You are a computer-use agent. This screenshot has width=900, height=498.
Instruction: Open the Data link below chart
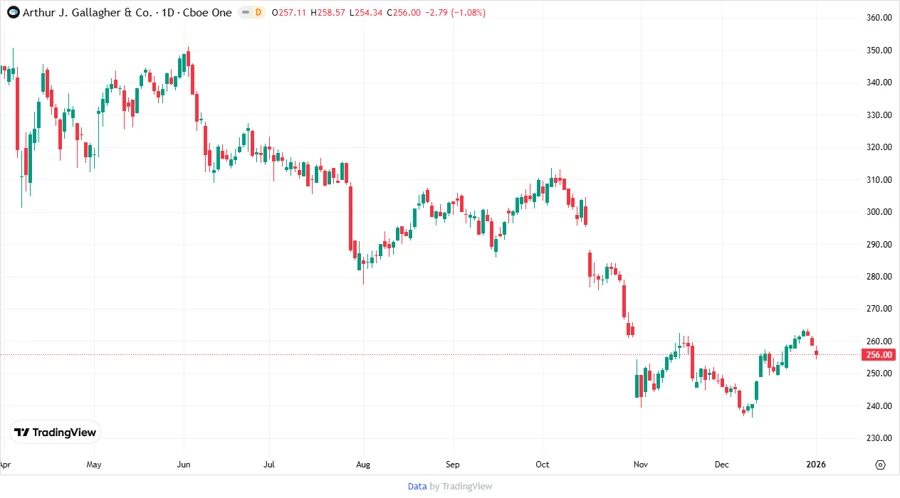coord(417,486)
